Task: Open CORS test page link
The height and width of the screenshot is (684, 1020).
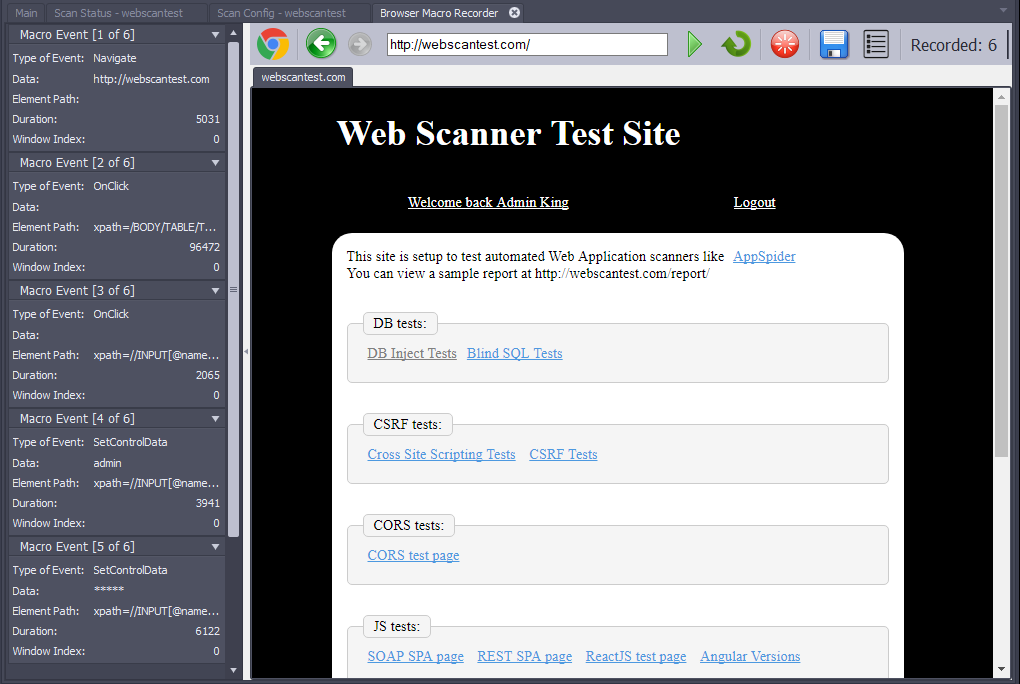Action: point(413,555)
